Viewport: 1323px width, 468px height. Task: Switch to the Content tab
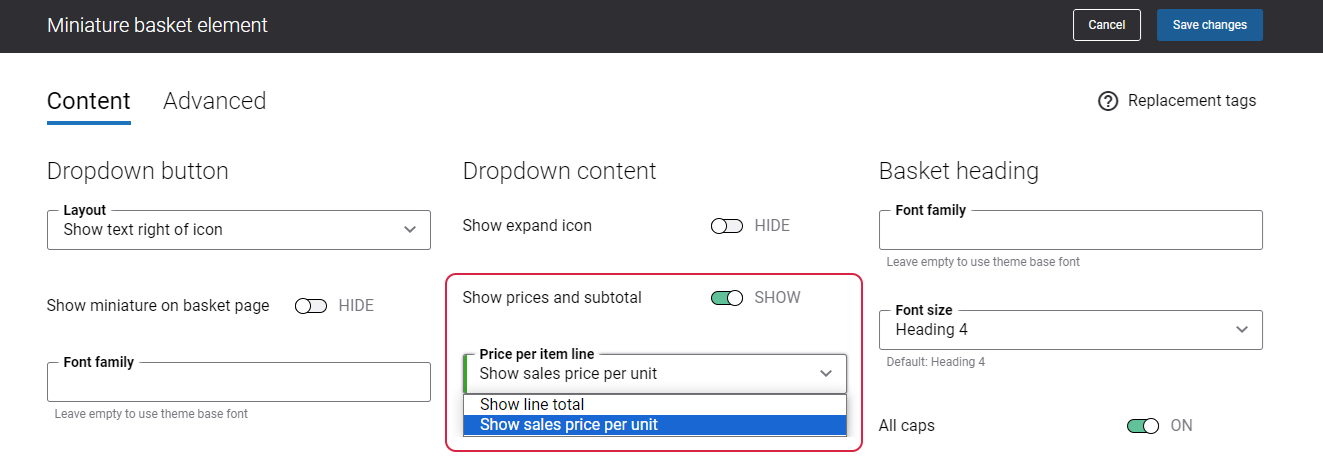click(89, 101)
